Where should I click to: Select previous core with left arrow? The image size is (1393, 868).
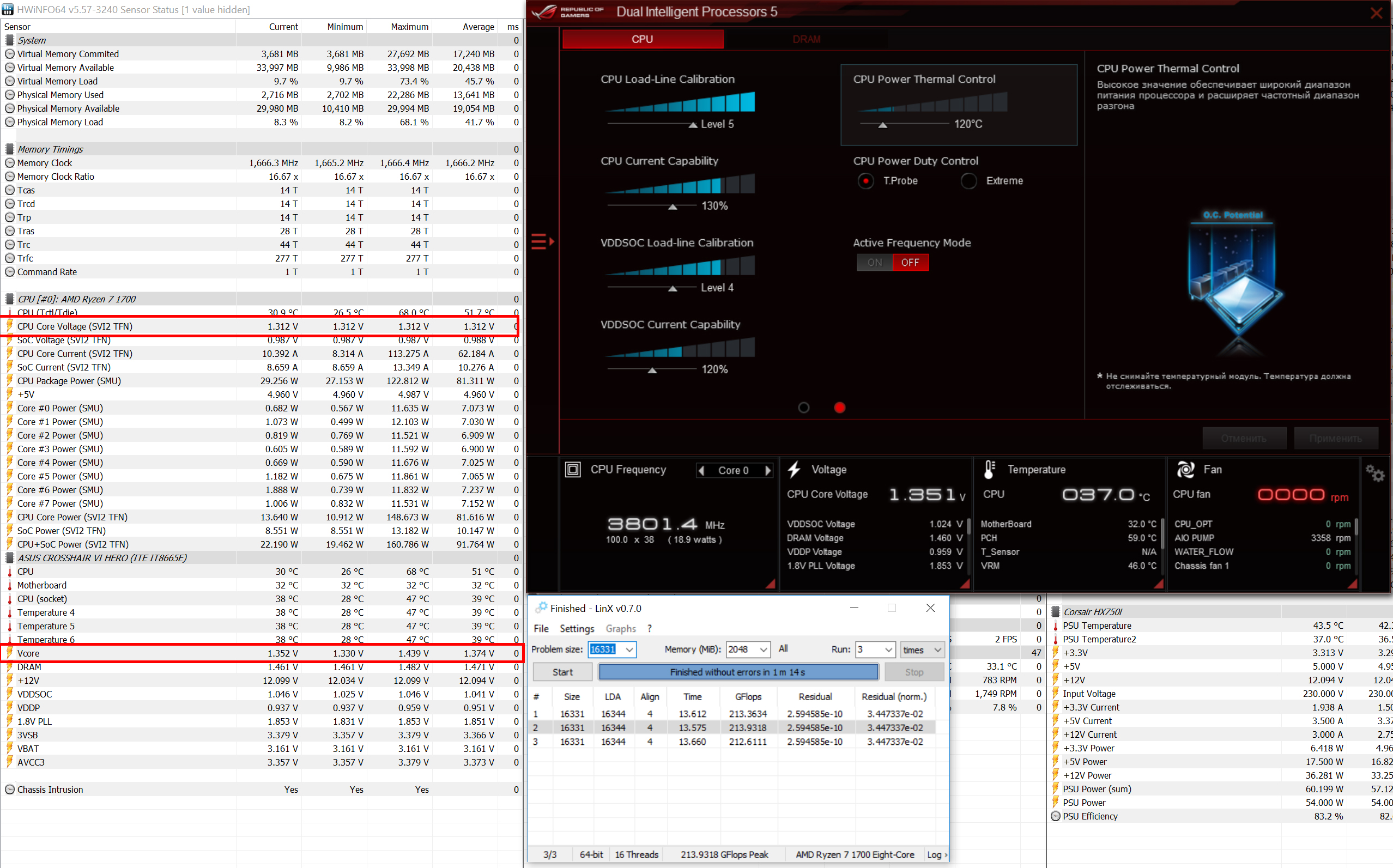click(x=701, y=471)
